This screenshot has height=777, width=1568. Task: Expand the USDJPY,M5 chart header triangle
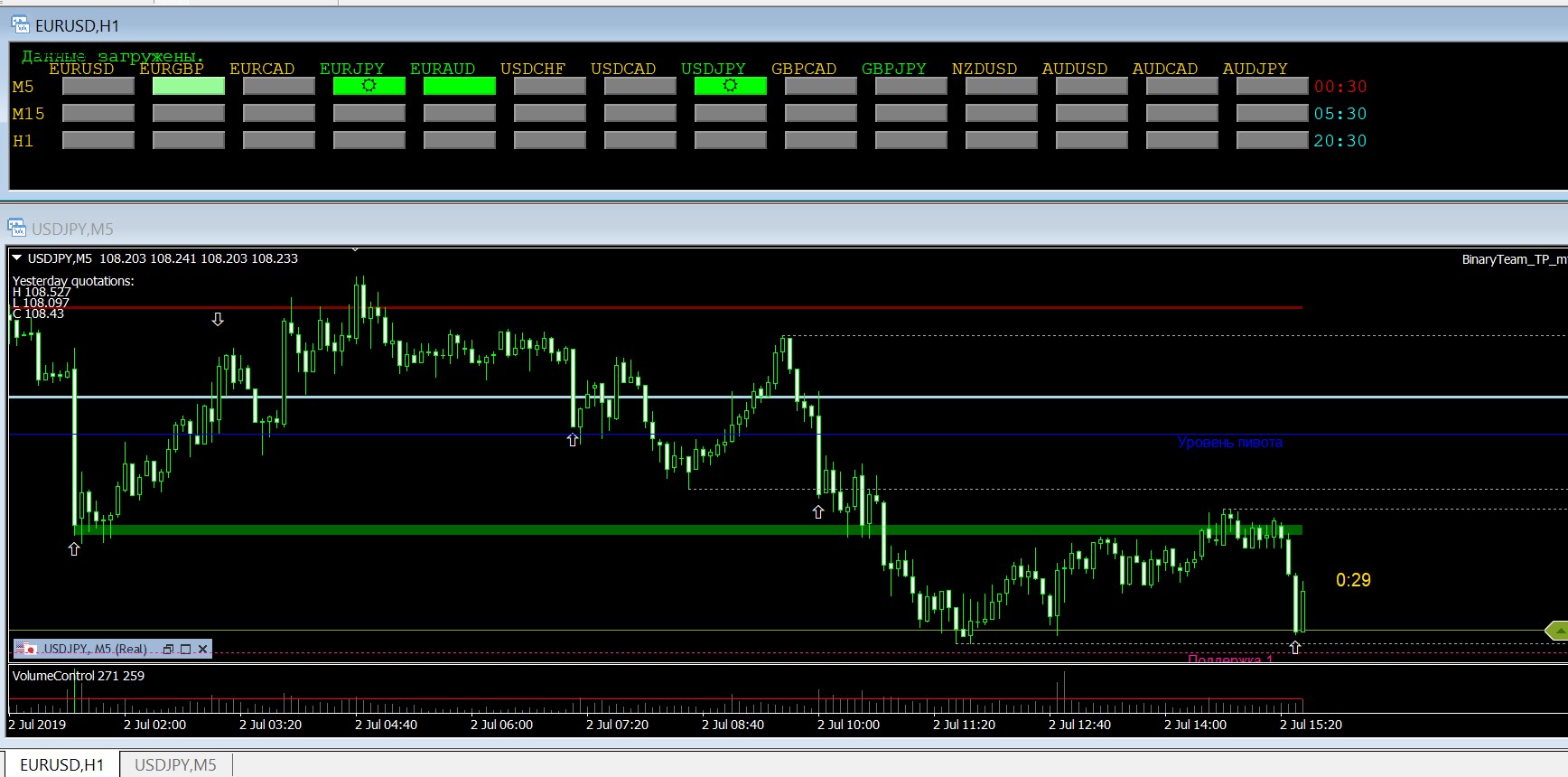click(x=16, y=258)
